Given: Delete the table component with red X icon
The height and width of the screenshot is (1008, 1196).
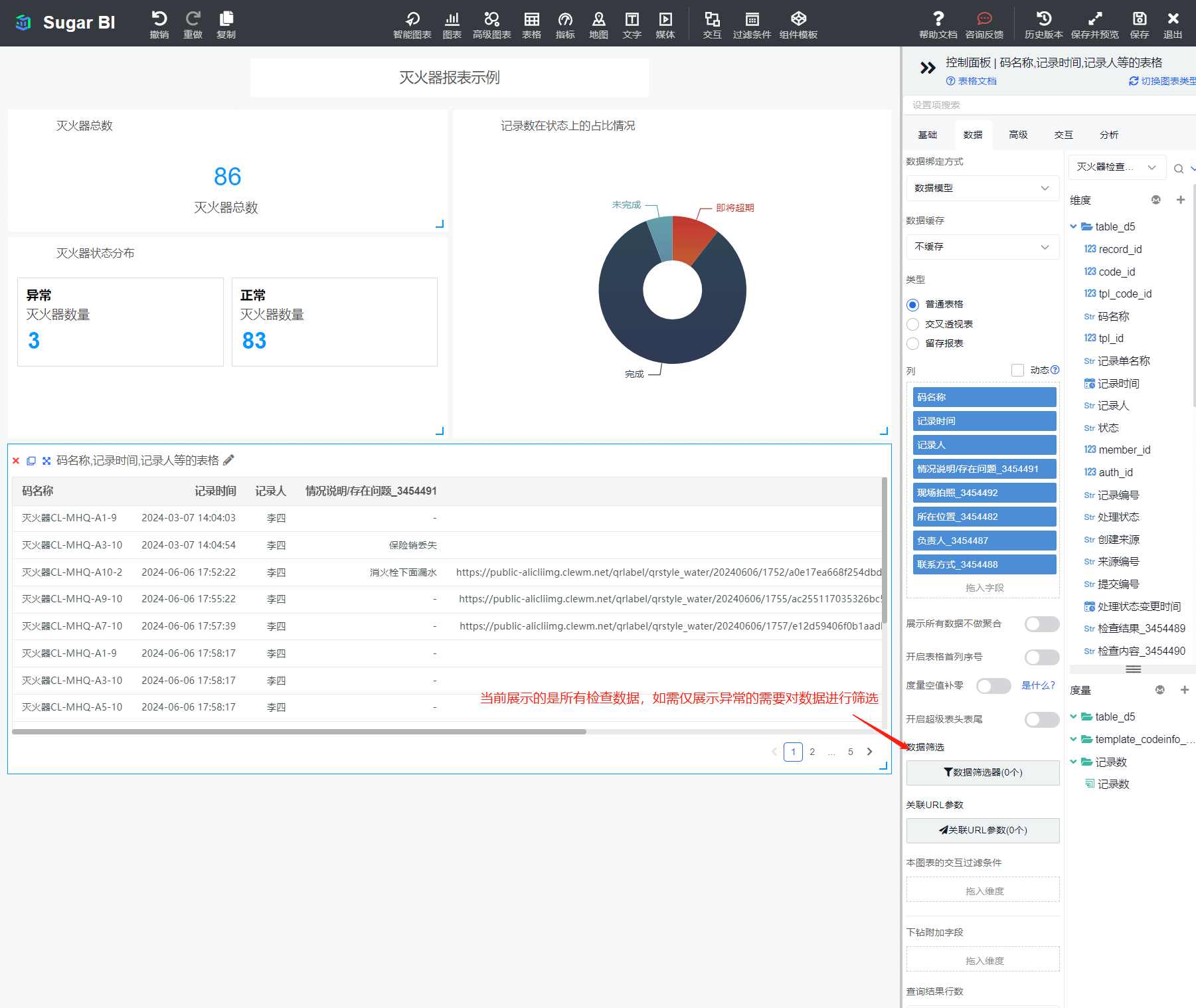Looking at the screenshot, I should [16, 461].
